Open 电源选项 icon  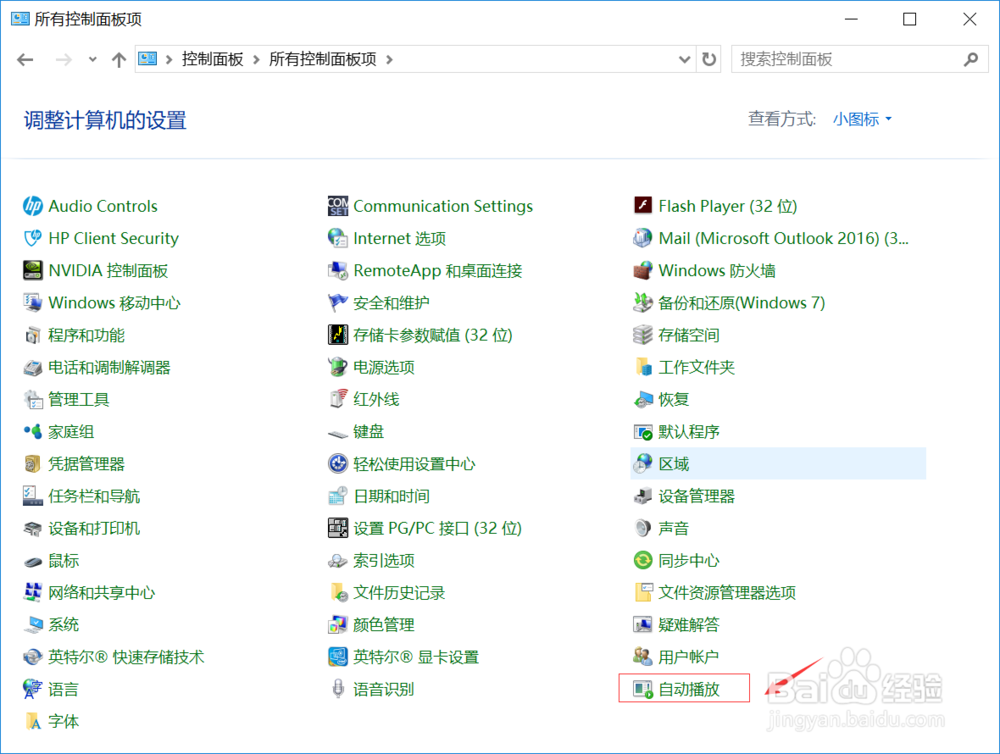coord(338,367)
